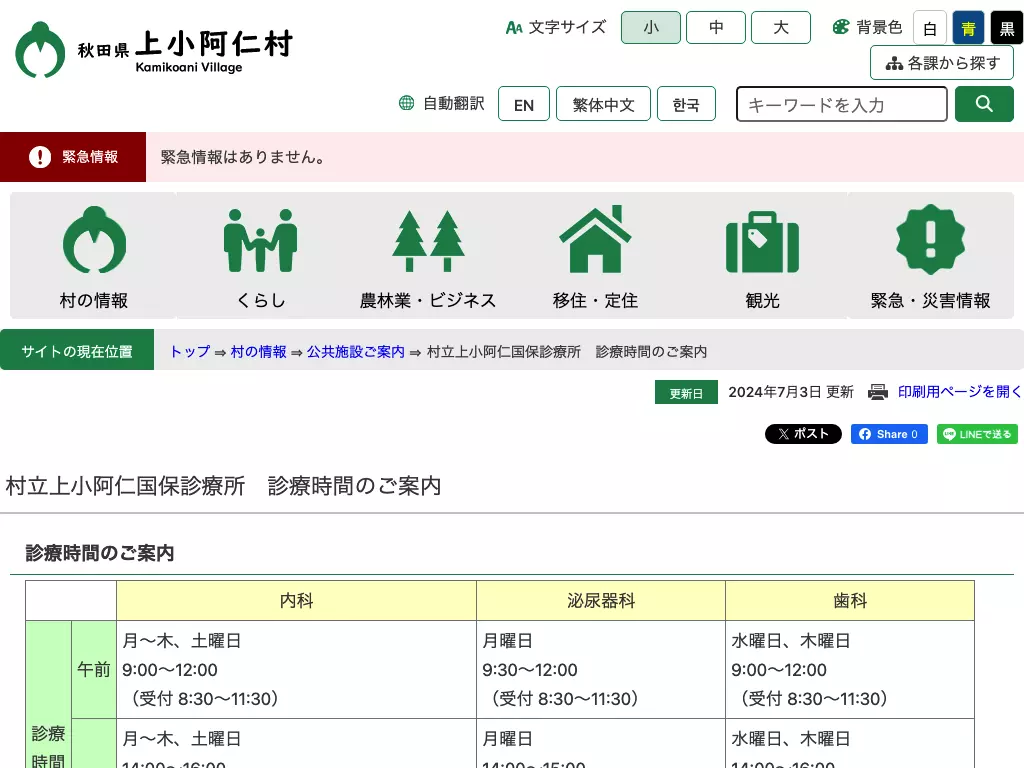Choose blue 青 background color
The image size is (1024, 768).
[x=968, y=27]
